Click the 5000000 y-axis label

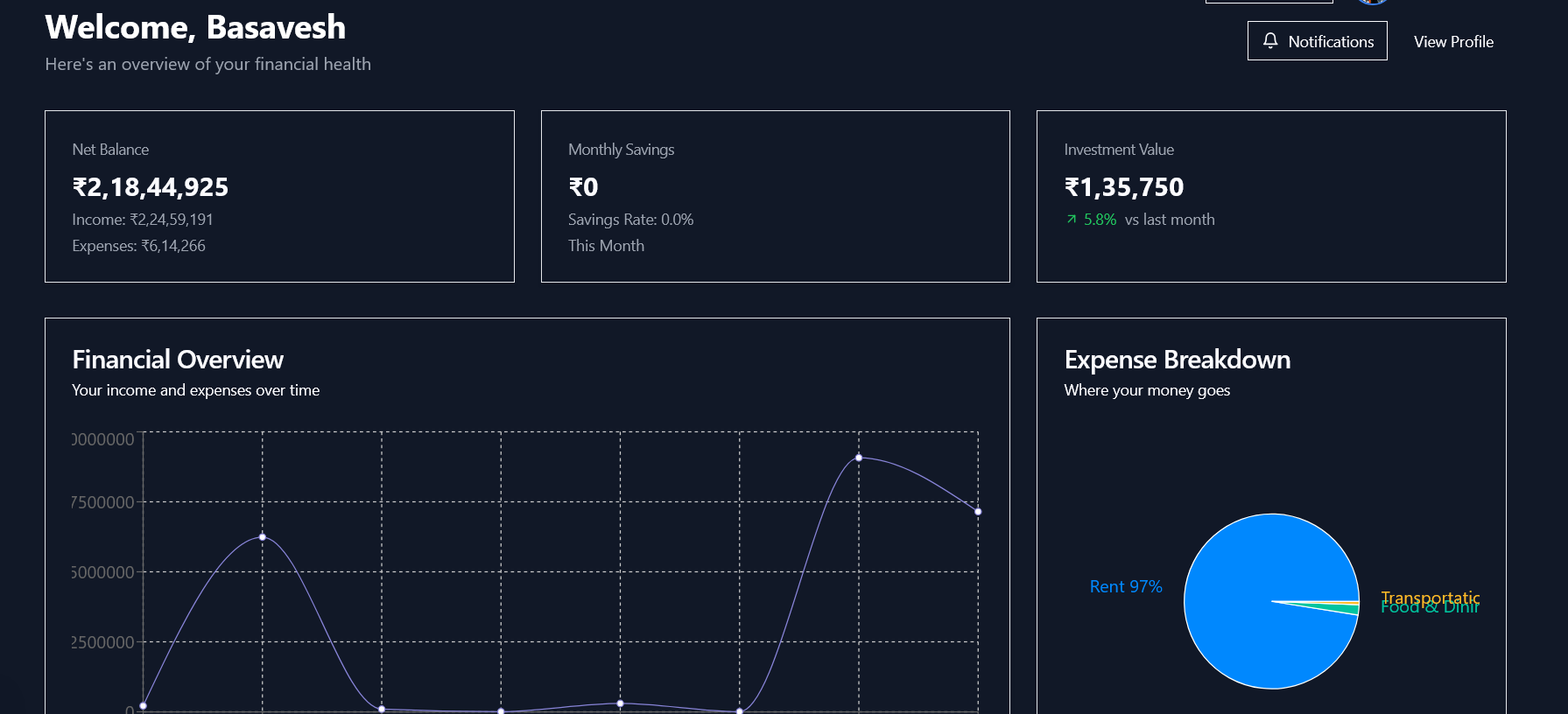tap(102, 572)
